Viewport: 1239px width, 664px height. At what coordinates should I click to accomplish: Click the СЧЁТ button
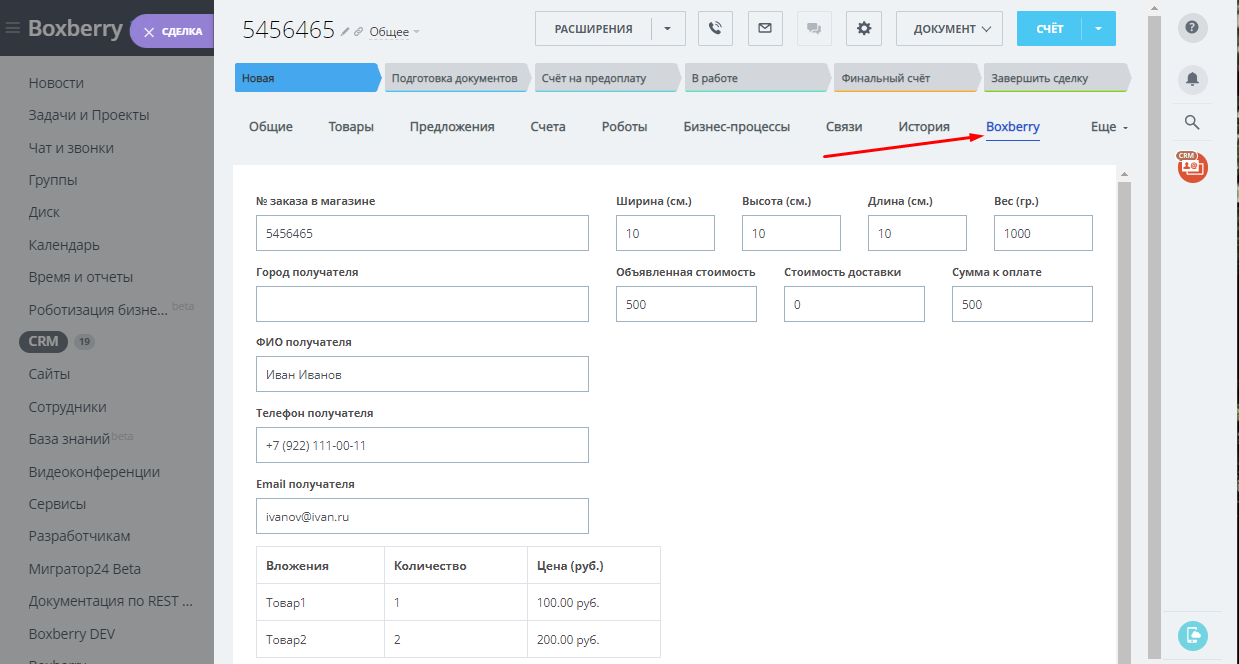pos(1049,29)
